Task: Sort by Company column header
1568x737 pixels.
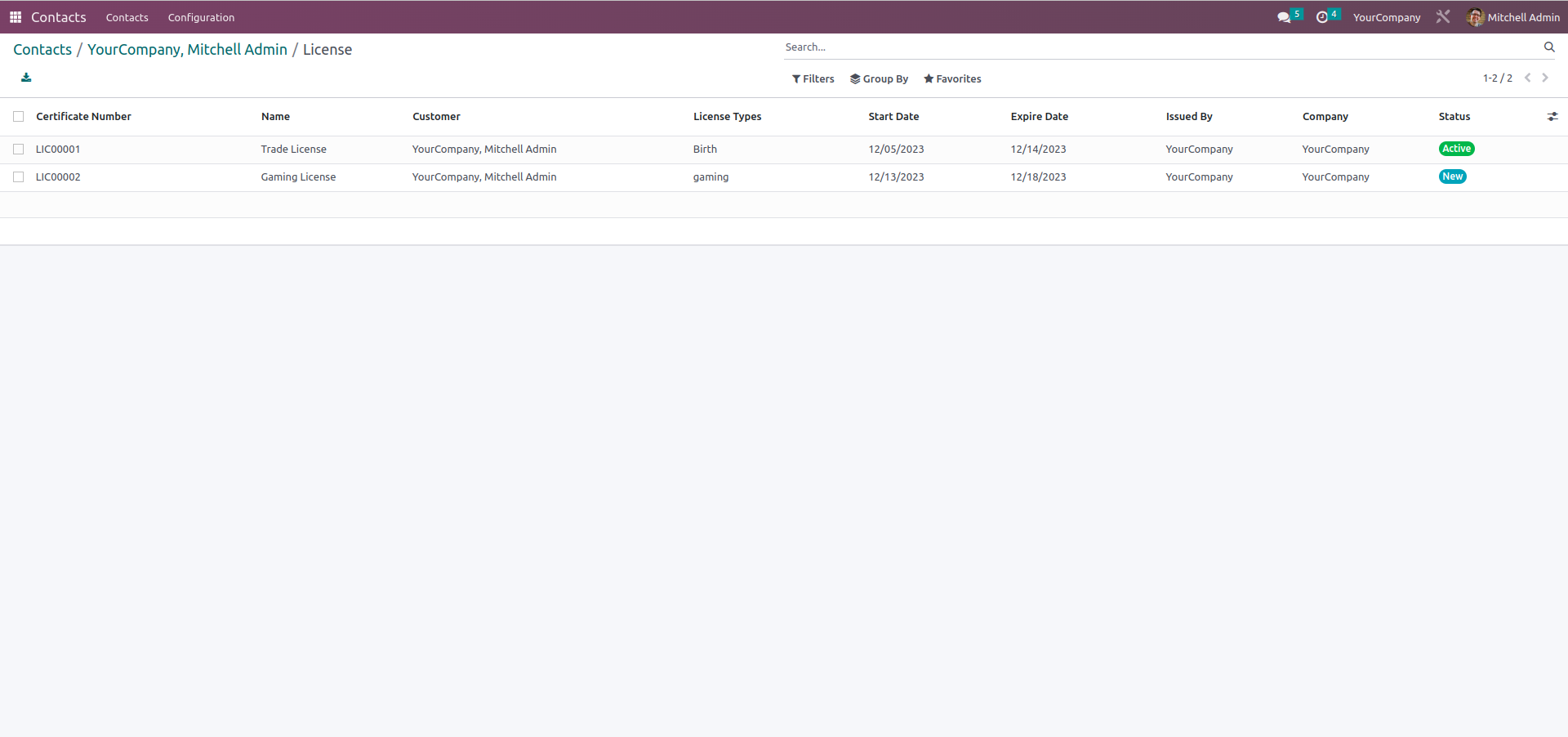Action: (1325, 117)
